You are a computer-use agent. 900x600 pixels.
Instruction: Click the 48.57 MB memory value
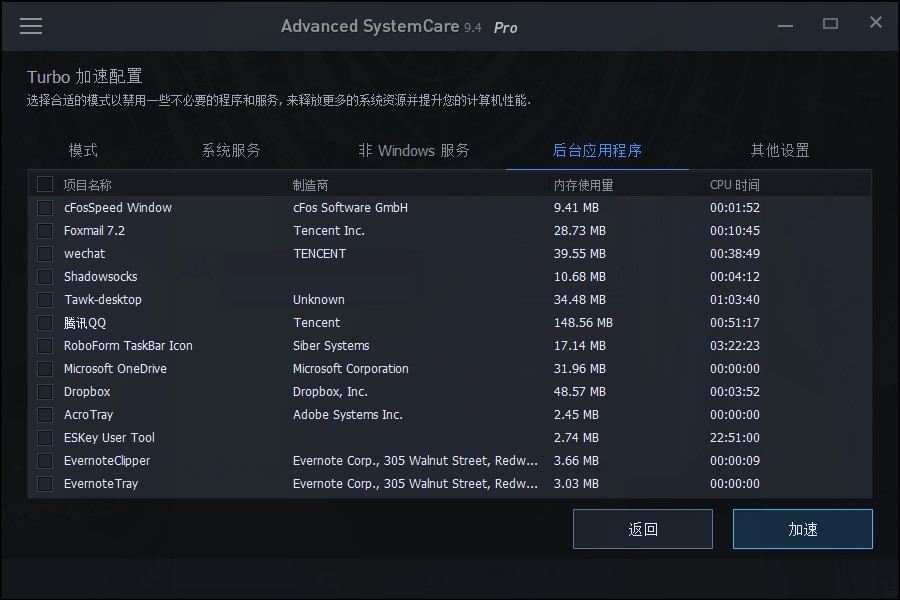click(580, 392)
